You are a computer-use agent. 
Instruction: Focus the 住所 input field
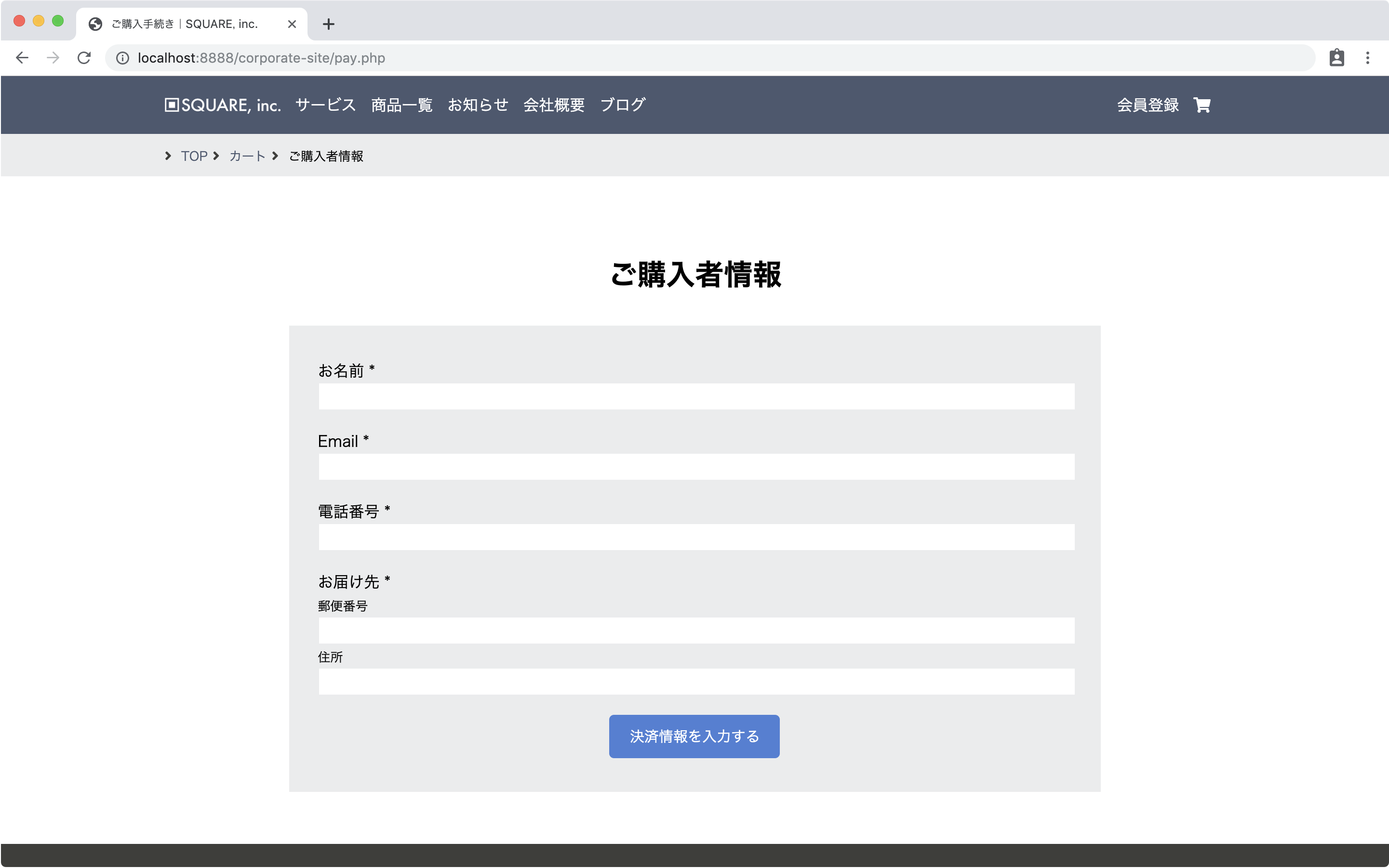click(x=696, y=682)
